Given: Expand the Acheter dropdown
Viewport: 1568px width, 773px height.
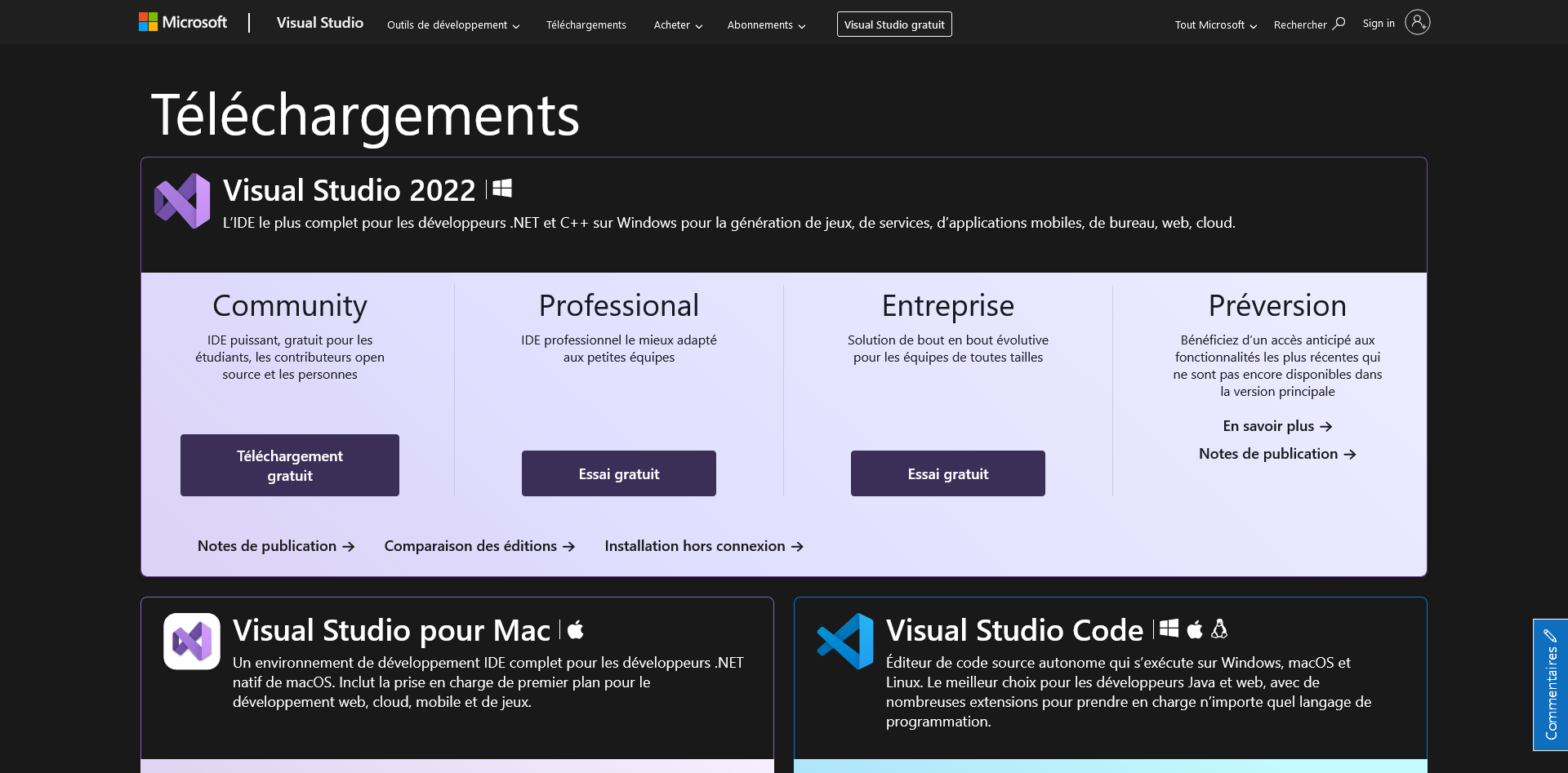Looking at the screenshot, I should coord(678,25).
